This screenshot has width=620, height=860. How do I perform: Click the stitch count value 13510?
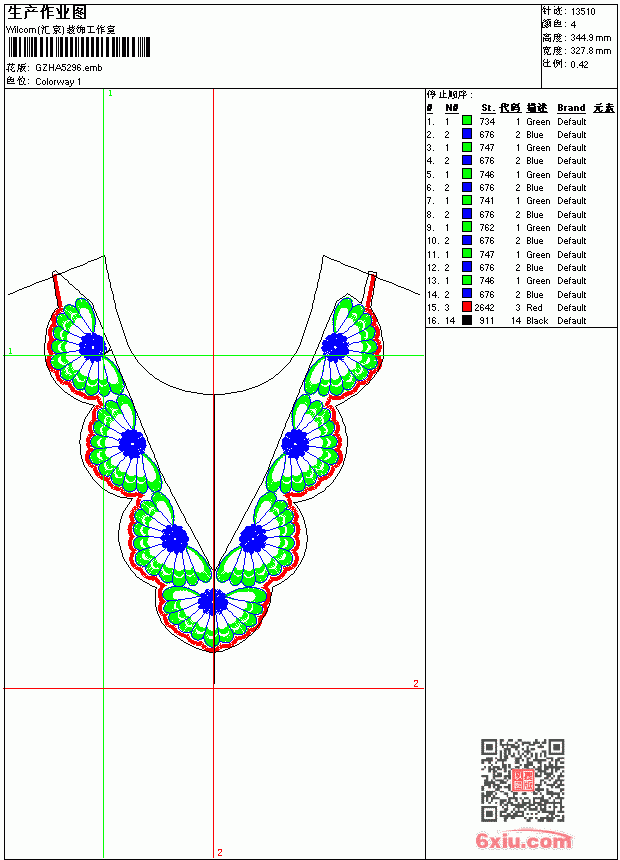coord(583,12)
